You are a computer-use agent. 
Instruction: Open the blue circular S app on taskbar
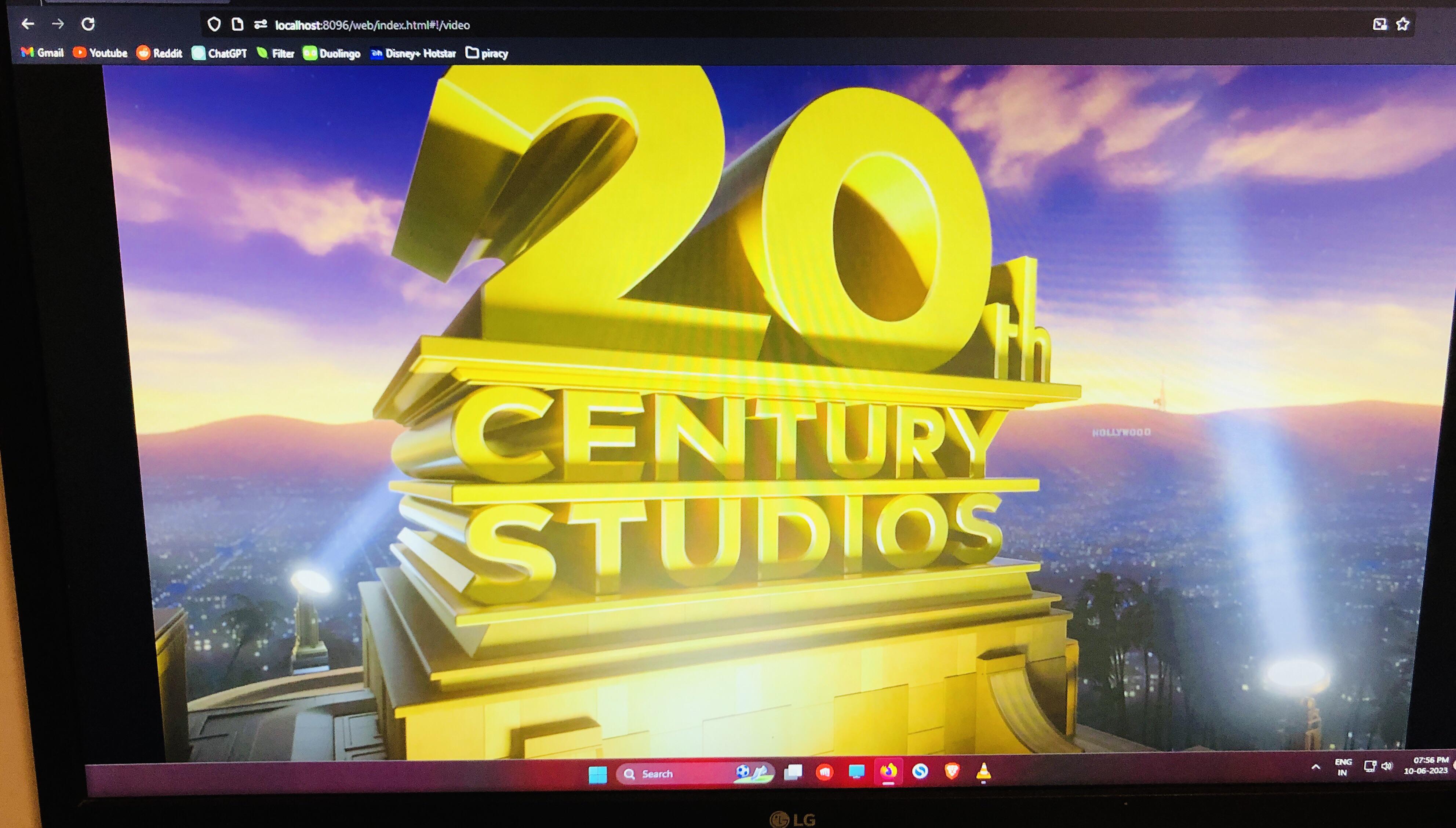tap(920, 771)
